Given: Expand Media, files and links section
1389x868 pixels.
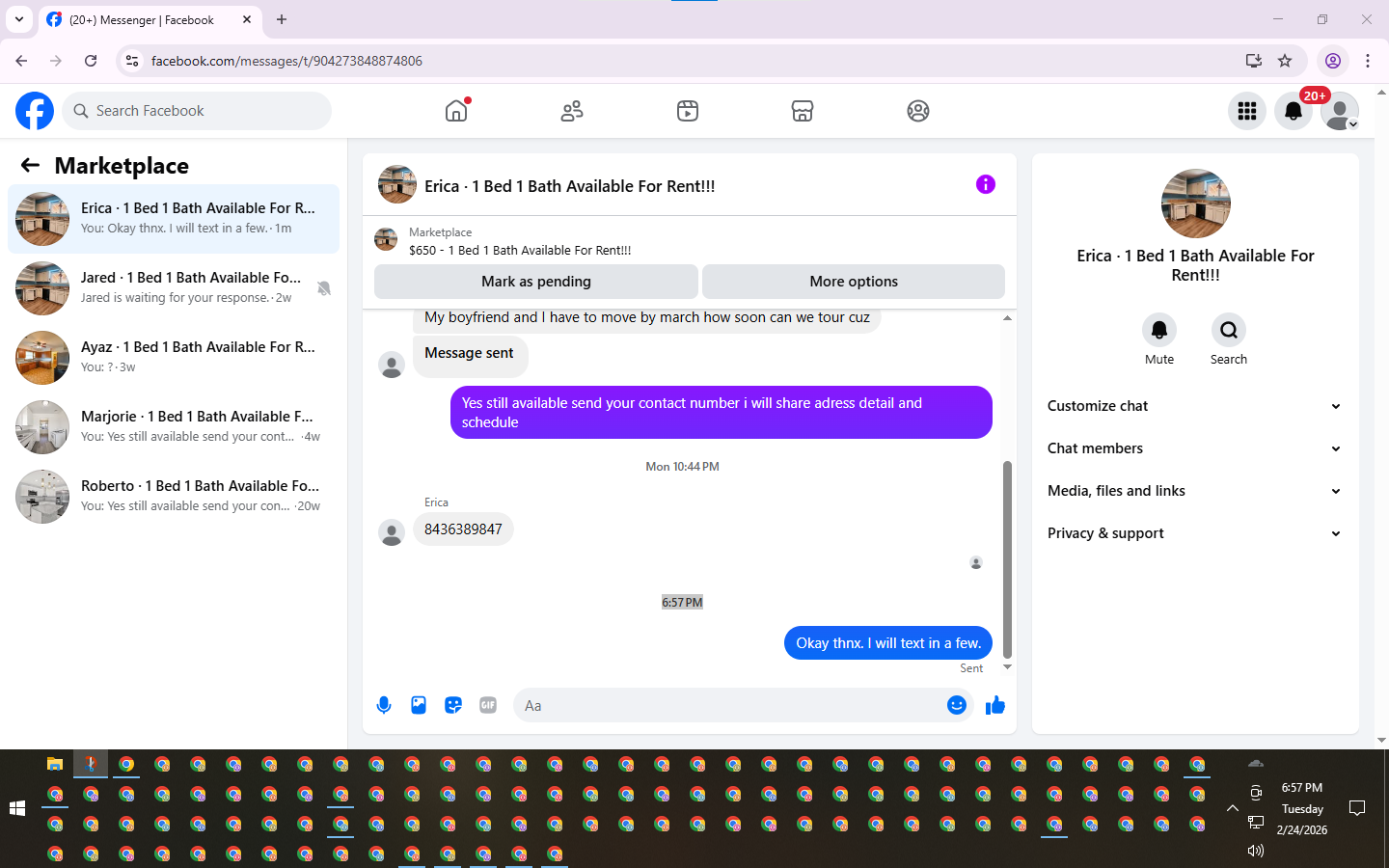Looking at the screenshot, I should point(1195,491).
